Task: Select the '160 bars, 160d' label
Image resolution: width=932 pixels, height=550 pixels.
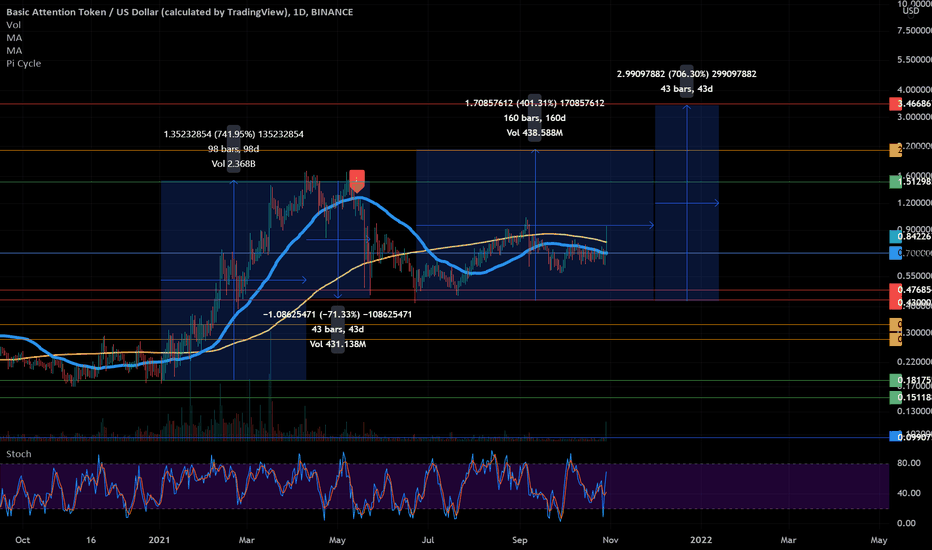Action: (534, 118)
